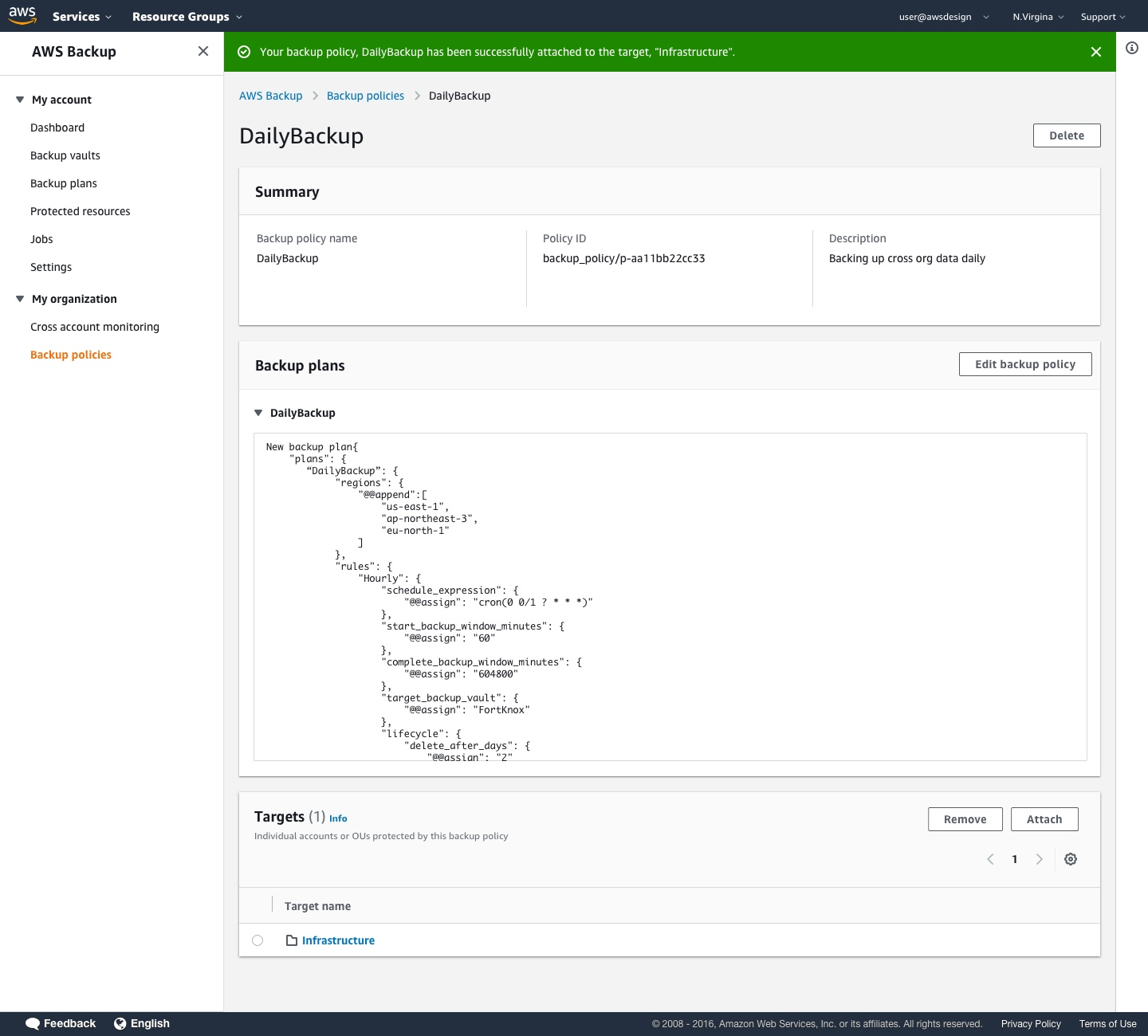This screenshot has height=1036, width=1148.
Task: Click the "FortKnox" vault value in JSON
Action: pos(501,710)
